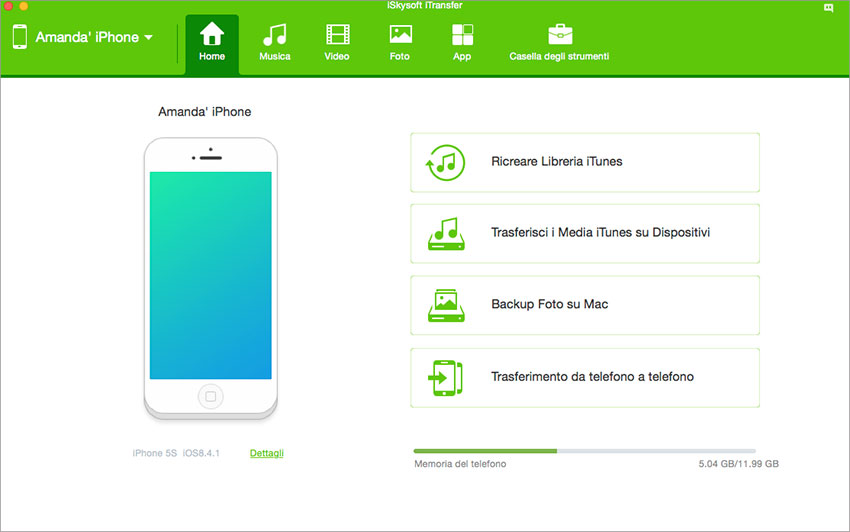The image size is (850, 532).
Task: Click the Amanda' iPhone name above phone
Action: (x=204, y=112)
